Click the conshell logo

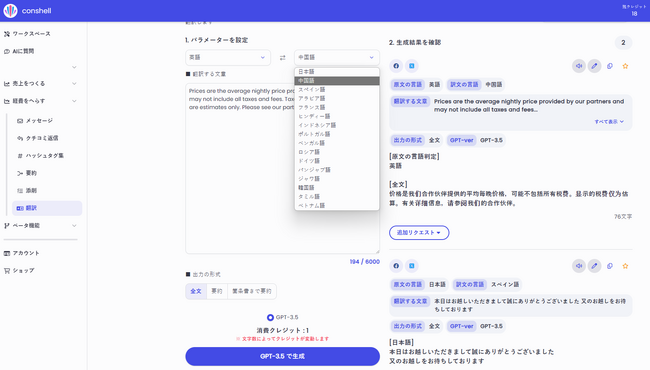(x=10, y=10)
